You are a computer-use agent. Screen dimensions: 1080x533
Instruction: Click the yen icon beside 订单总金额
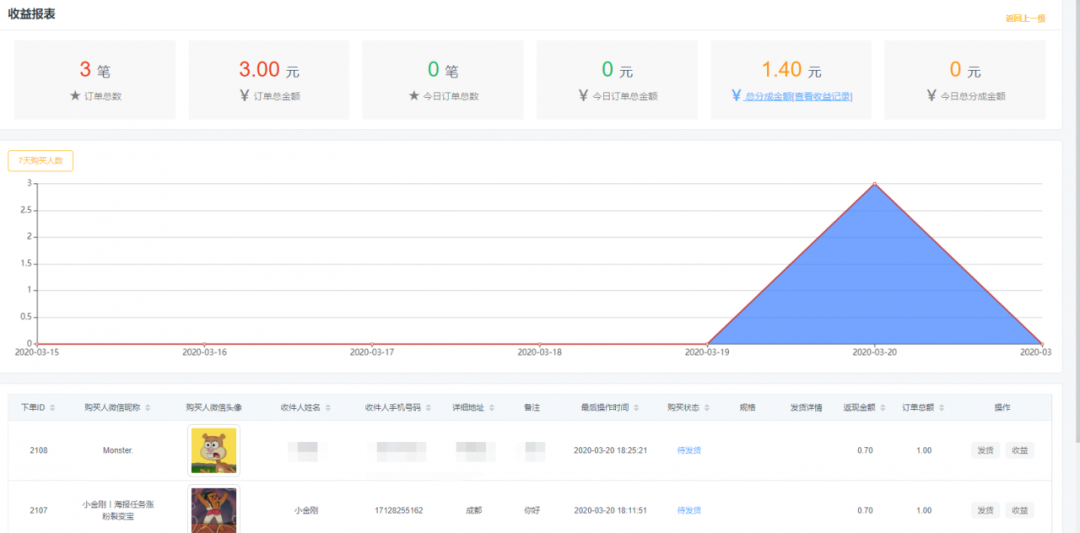tap(244, 96)
